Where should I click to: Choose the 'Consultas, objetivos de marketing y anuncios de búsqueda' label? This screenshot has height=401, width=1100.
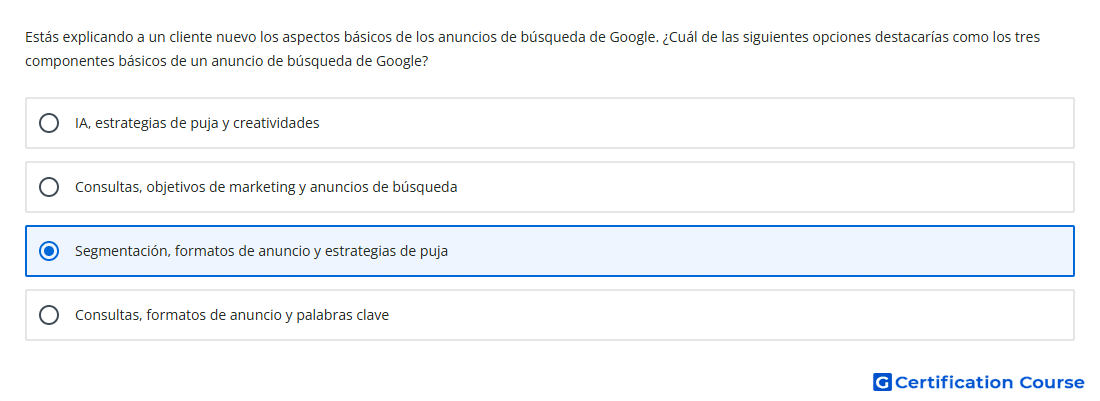[x=266, y=187]
